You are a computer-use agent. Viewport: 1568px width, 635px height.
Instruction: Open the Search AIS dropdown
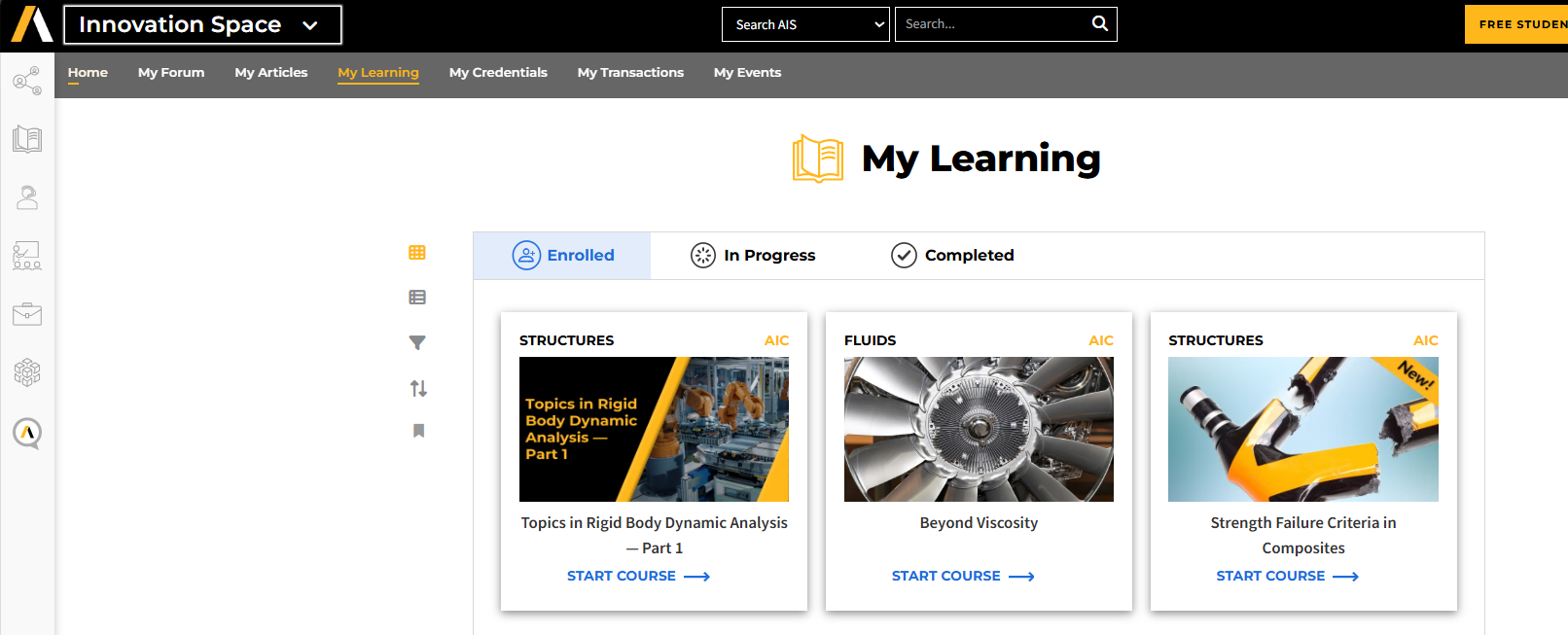[805, 24]
